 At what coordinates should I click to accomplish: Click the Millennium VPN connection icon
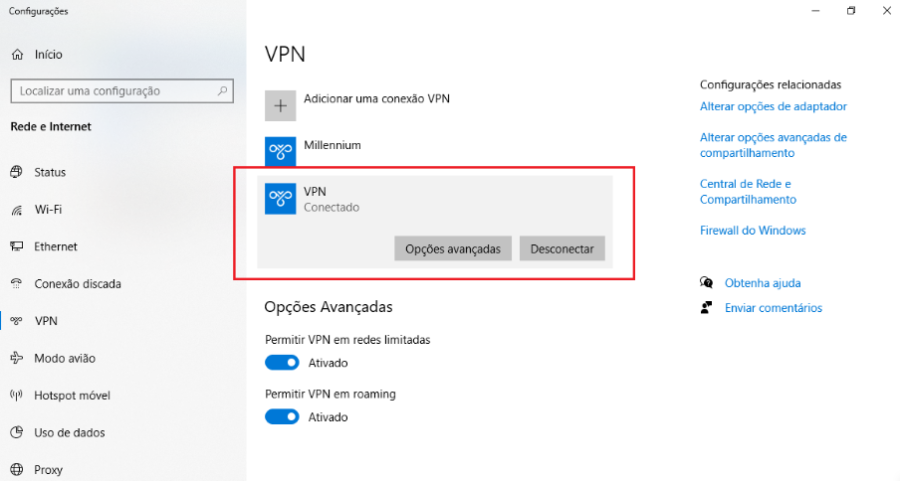click(280, 151)
